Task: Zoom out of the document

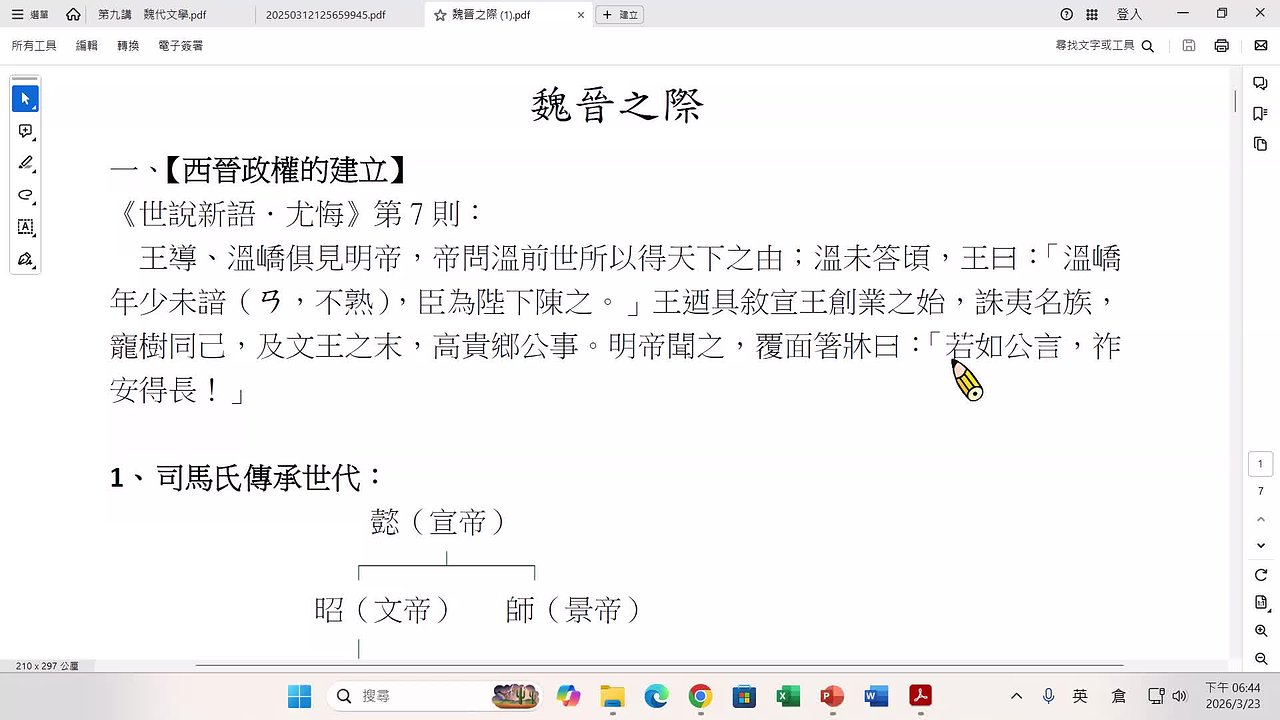Action: point(1260,658)
